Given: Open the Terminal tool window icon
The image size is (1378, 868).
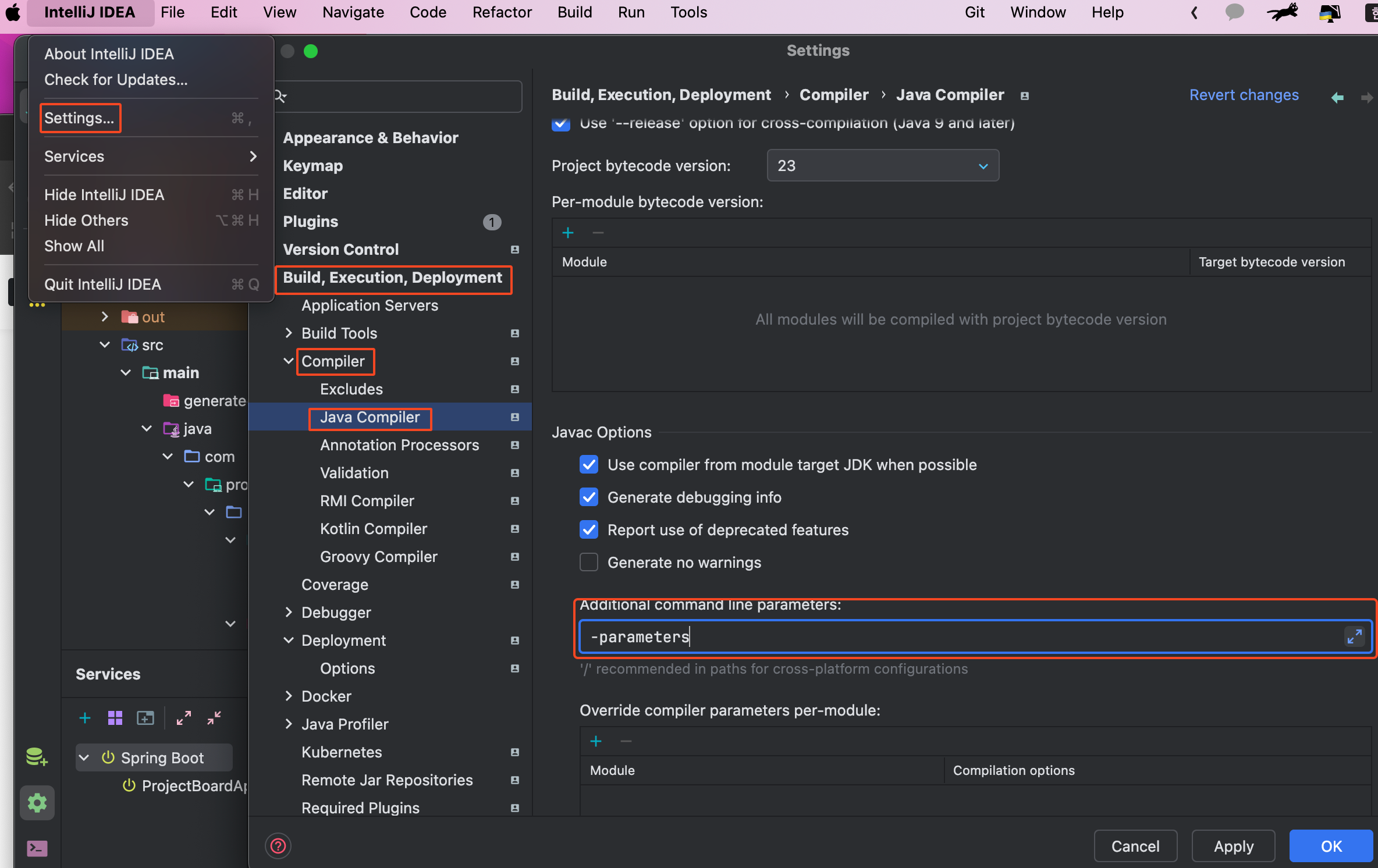Looking at the screenshot, I should (x=37, y=848).
